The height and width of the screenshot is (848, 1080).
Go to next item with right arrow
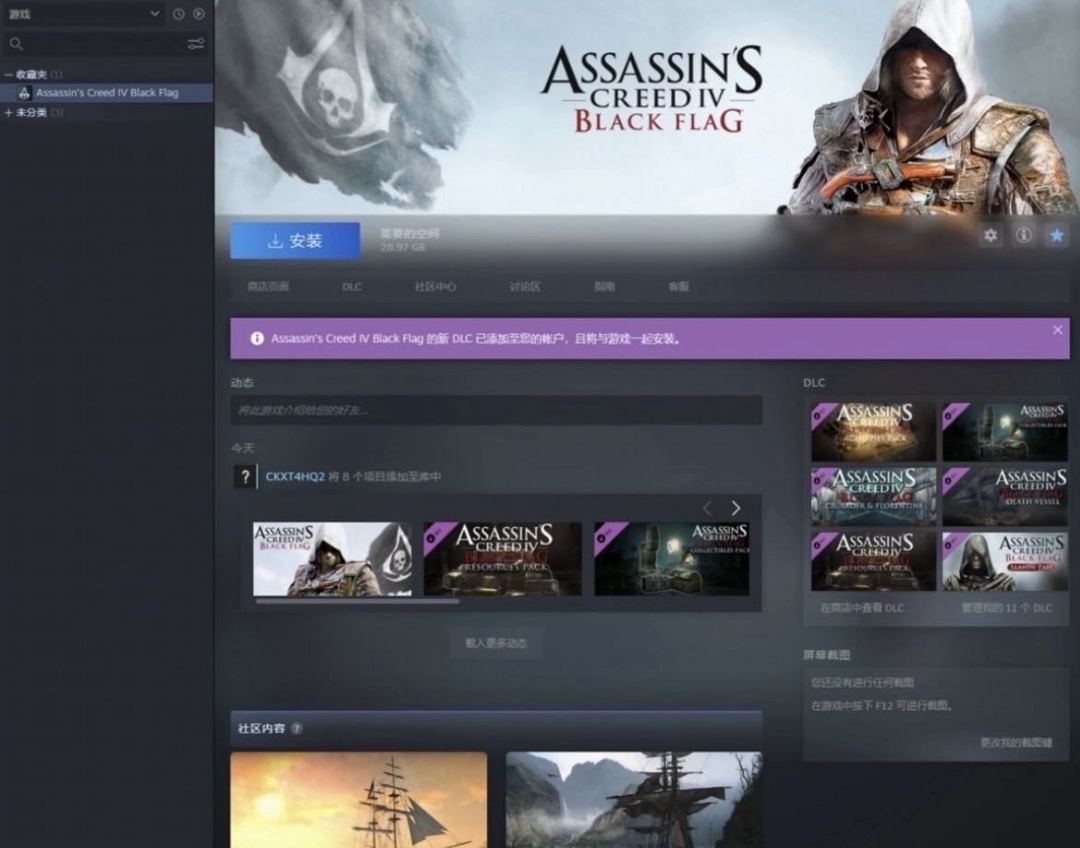click(736, 508)
